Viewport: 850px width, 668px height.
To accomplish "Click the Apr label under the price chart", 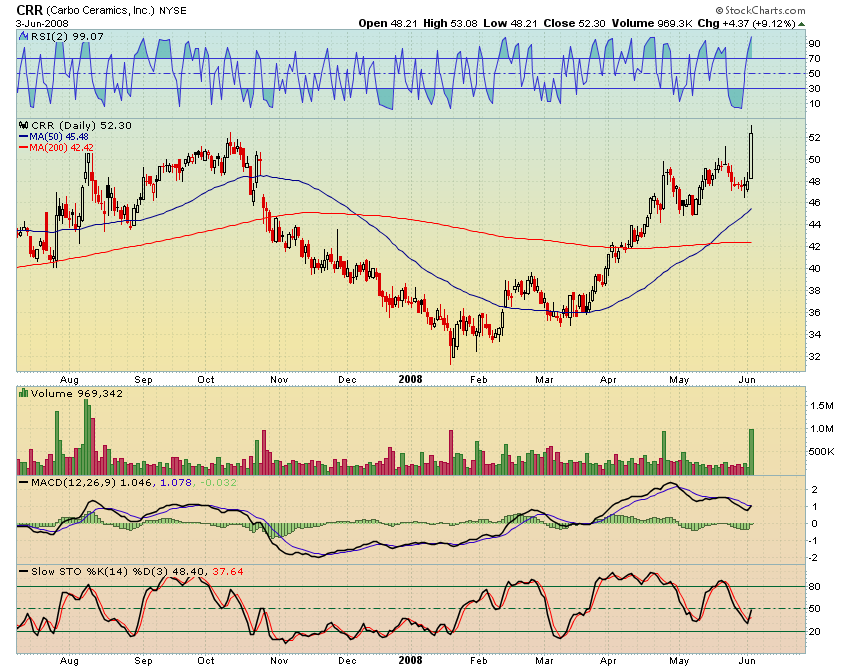I will tap(608, 380).
